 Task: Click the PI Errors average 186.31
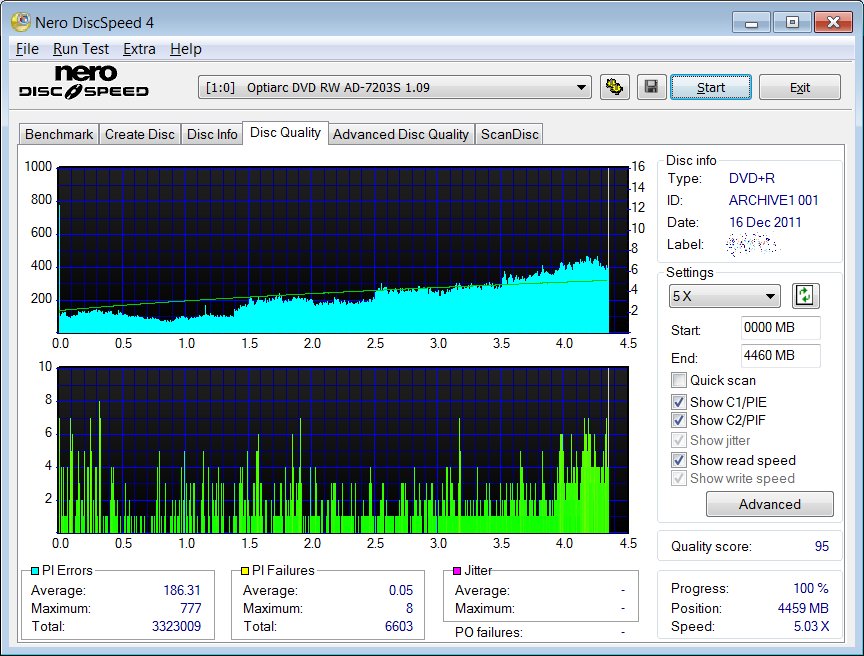[x=182, y=590]
